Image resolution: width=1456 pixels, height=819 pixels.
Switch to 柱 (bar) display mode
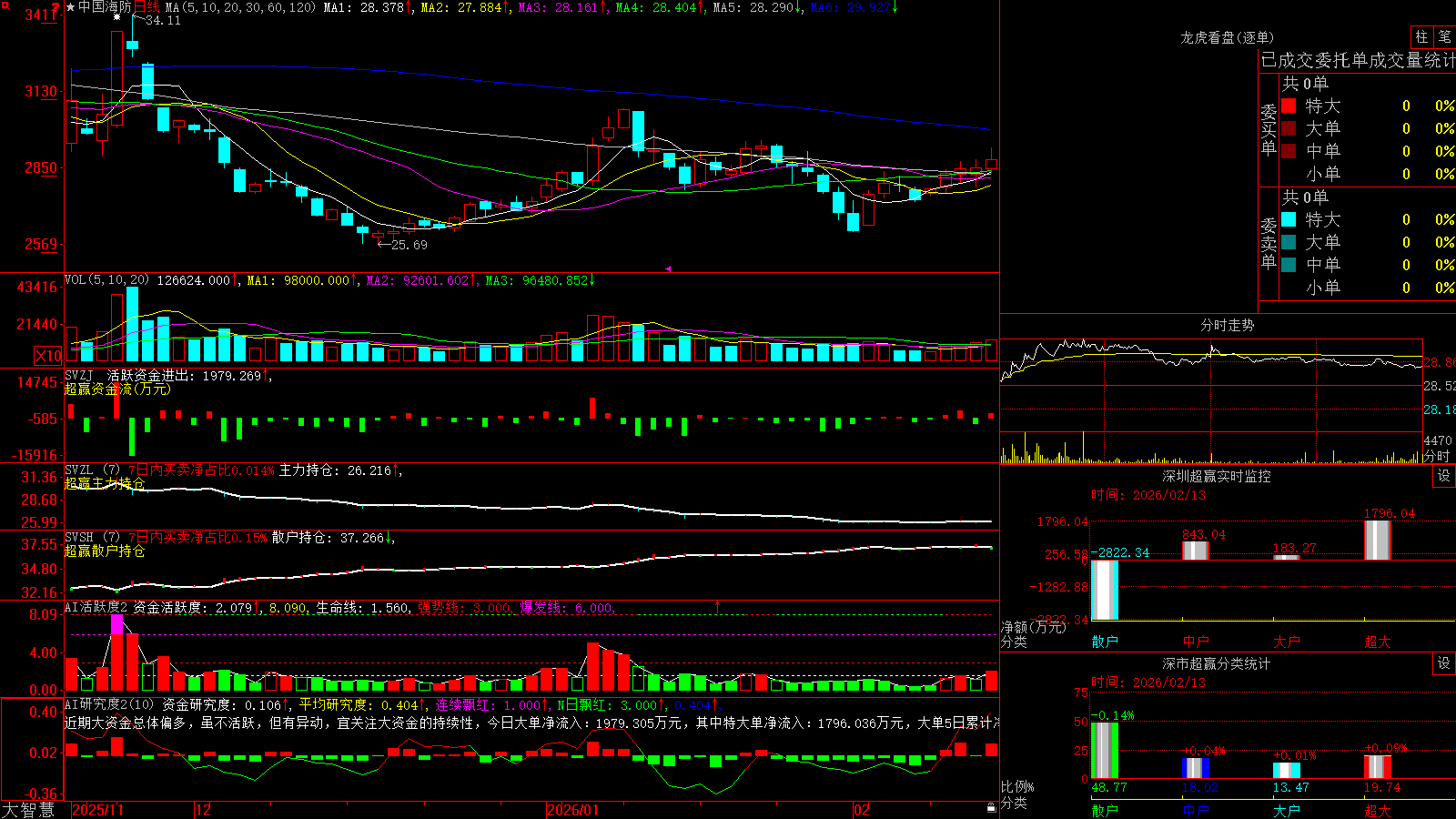pos(1421,36)
